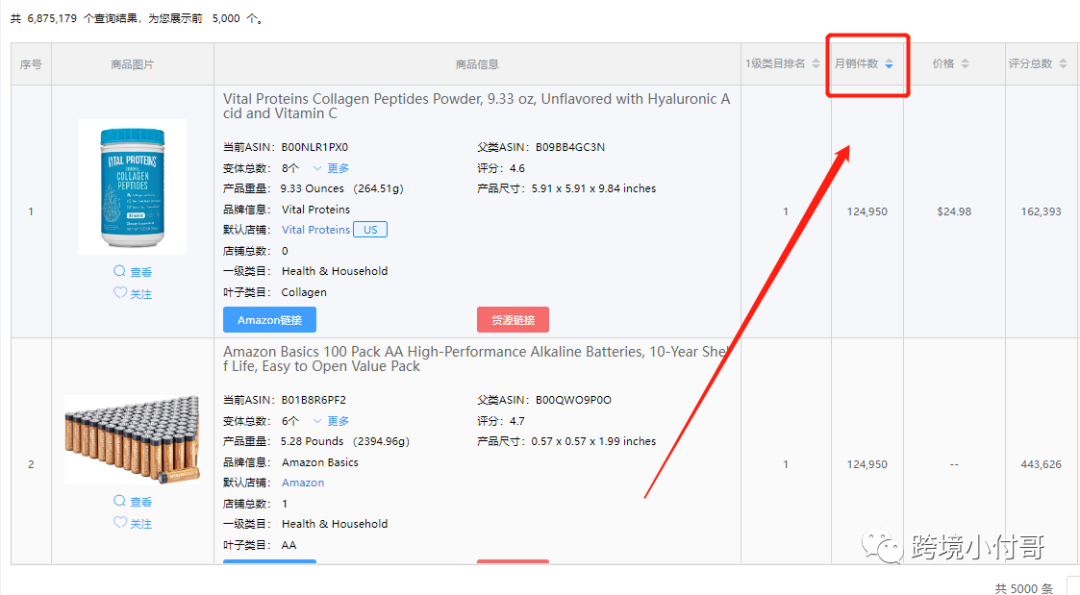Click heart 关注 icon for Amazon Basics batteries
1080x595 pixels.
point(120,523)
